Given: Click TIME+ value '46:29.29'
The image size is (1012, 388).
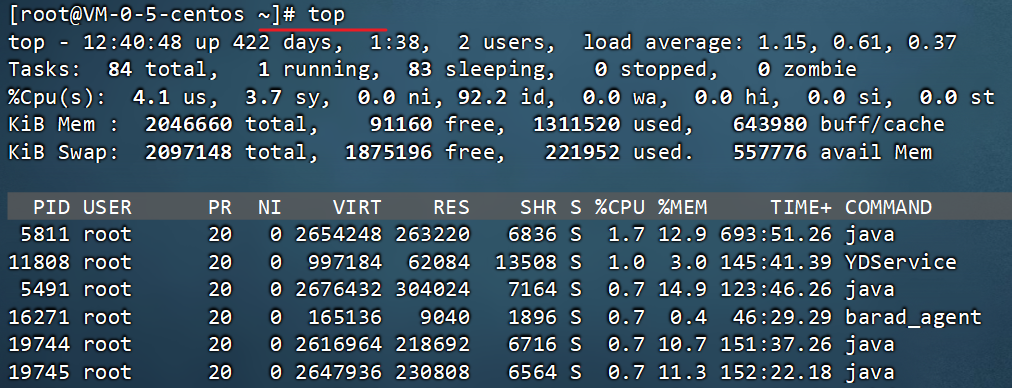Looking at the screenshot, I should click(782, 317).
